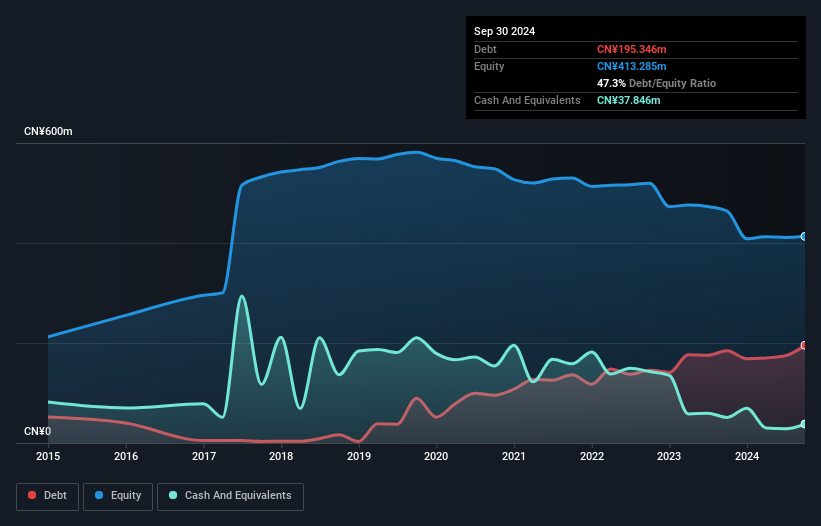Click the Cash value CN¥37.846m in tooltip
Screen dimensions: 821x526
628,100
